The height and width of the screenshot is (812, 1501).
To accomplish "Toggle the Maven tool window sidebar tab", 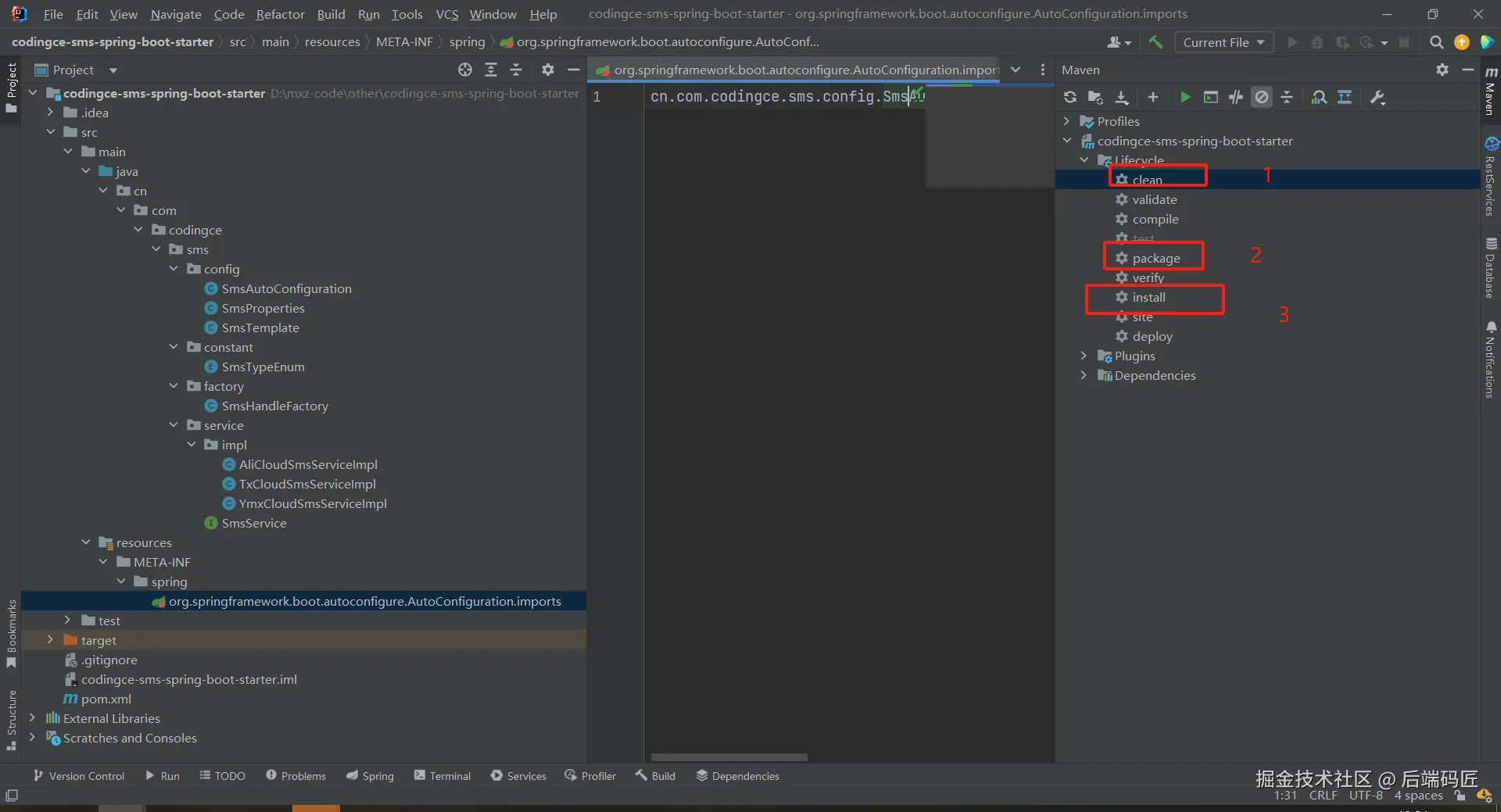I will click(x=1491, y=91).
